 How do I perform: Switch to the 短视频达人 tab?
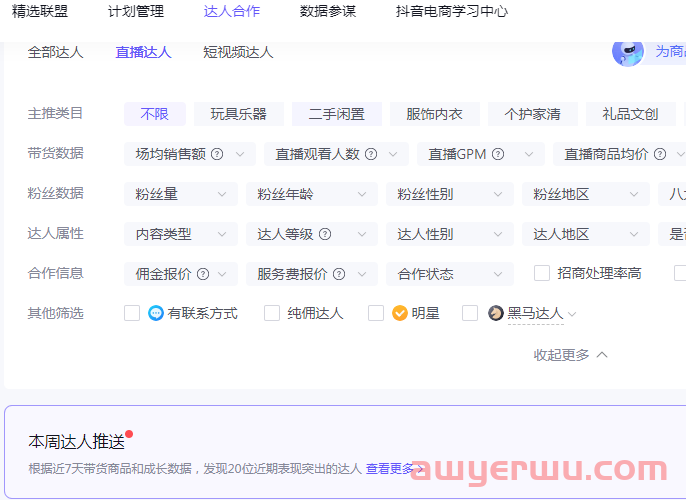click(x=238, y=52)
